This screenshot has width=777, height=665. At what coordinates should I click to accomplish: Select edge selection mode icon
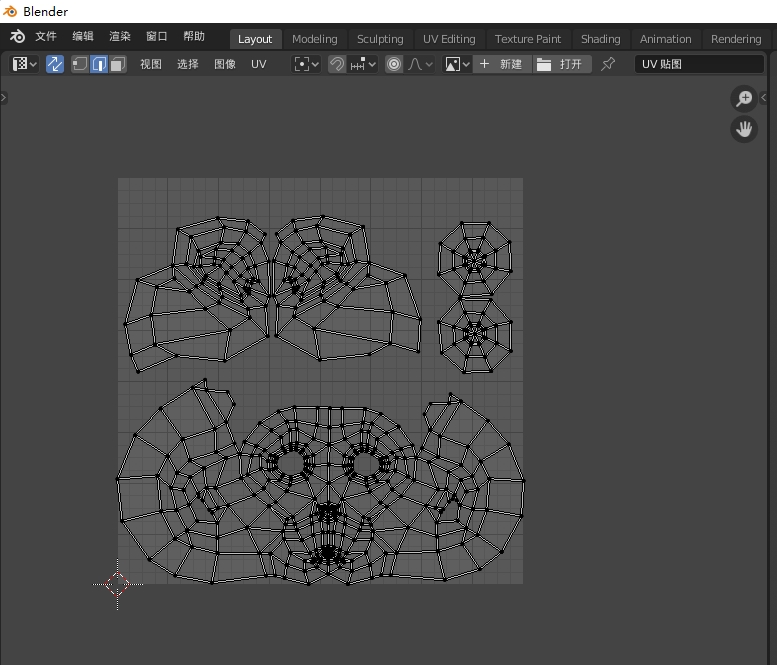(99, 64)
